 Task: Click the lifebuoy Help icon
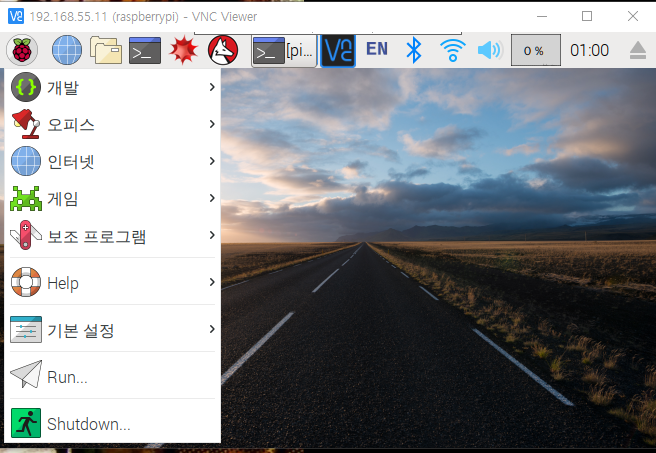(x=26, y=282)
